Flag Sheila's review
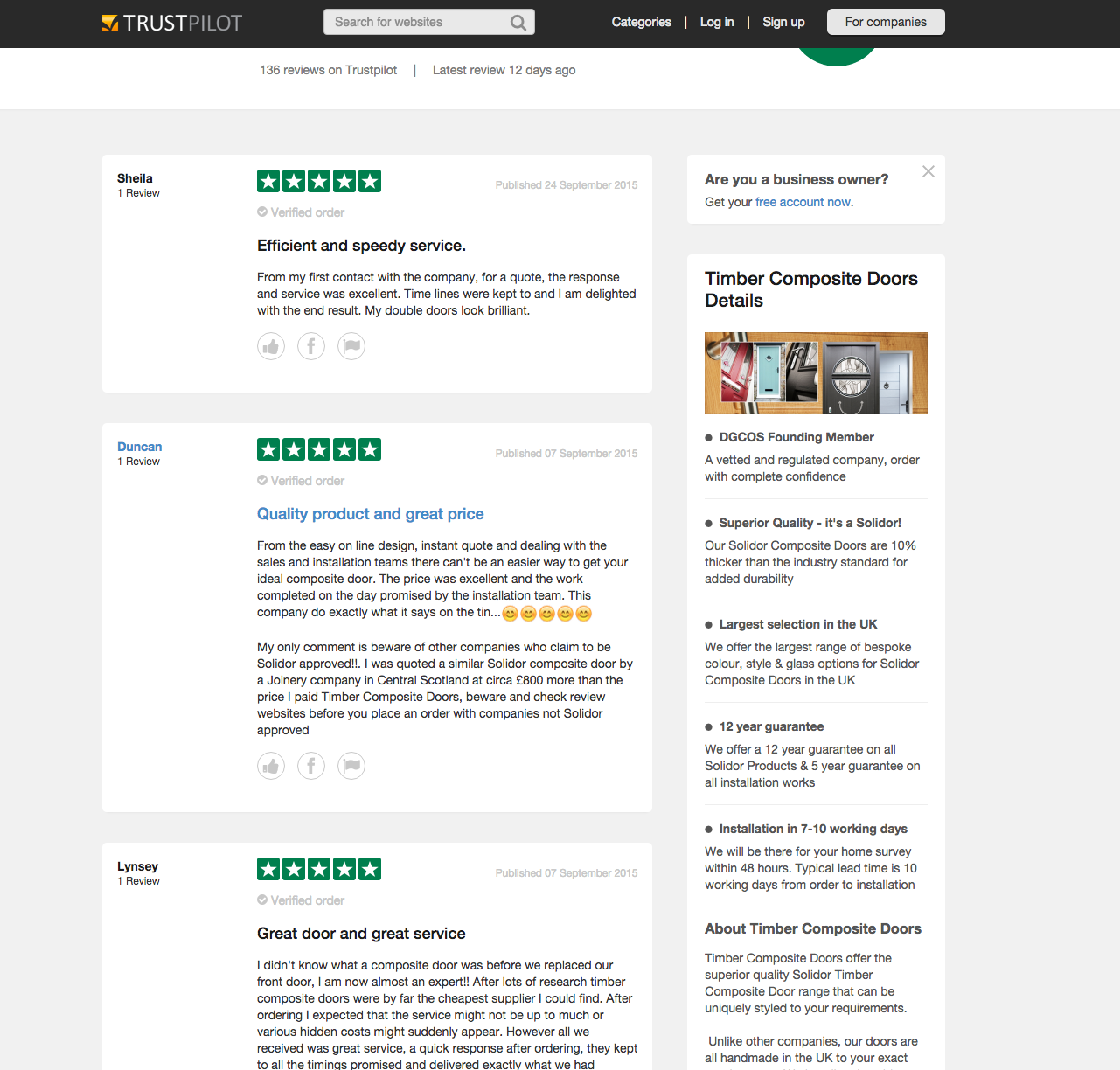 pos(351,347)
